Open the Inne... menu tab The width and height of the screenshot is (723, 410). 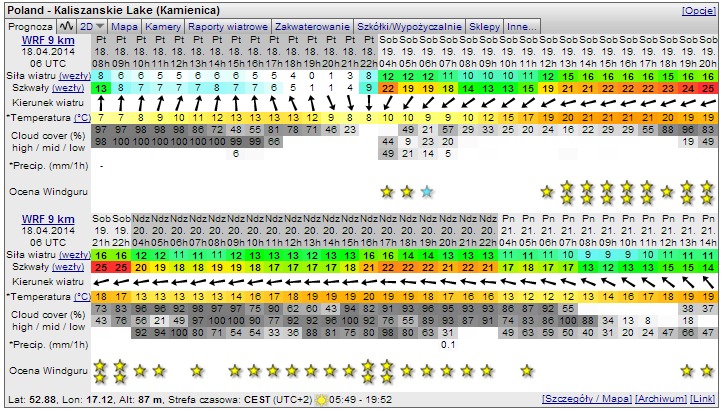tap(522, 27)
